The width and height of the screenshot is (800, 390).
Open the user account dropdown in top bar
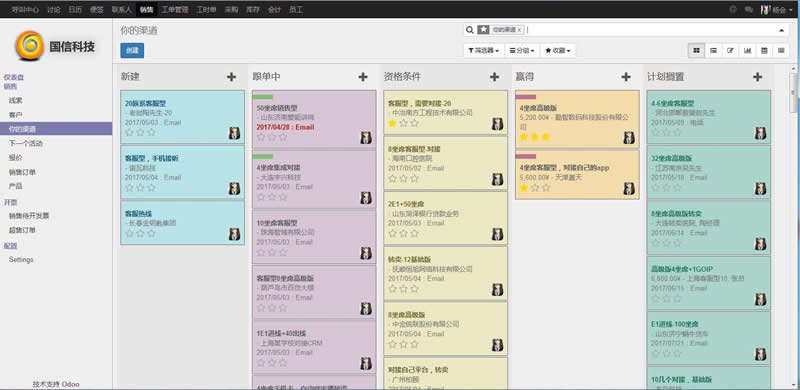click(x=777, y=9)
